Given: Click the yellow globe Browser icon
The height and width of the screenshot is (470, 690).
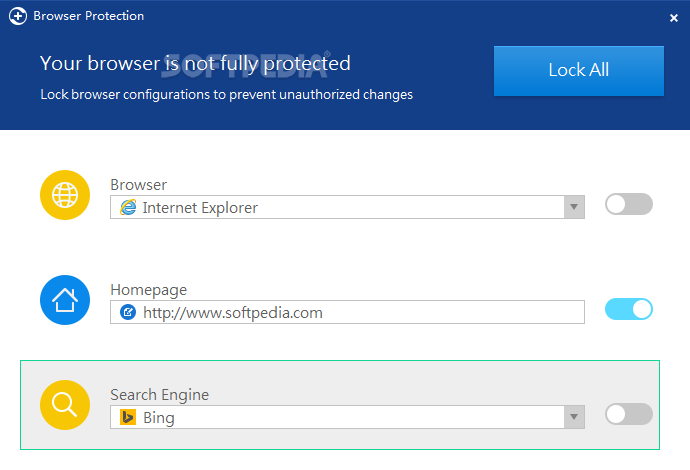Looking at the screenshot, I should (x=65, y=195).
